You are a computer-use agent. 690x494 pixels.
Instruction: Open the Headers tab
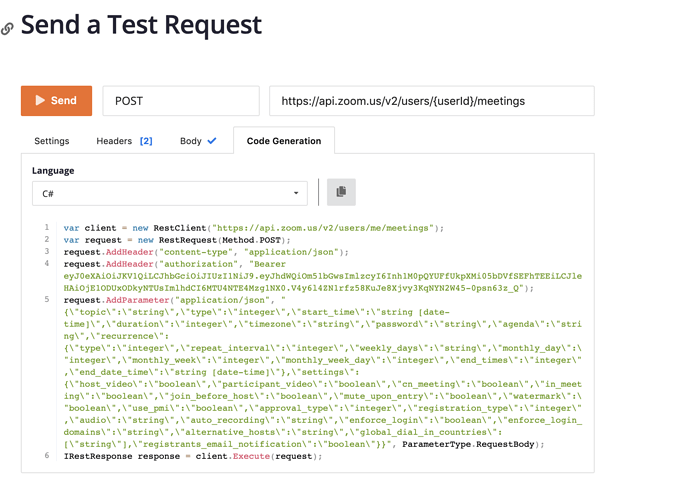[114, 141]
